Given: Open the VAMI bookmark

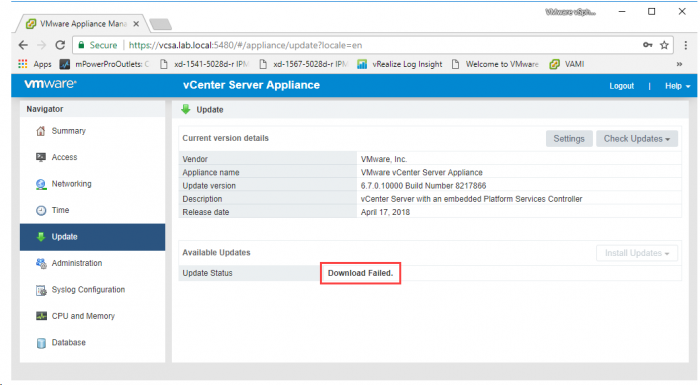Looking at the screenshot, I should (567, 64).
